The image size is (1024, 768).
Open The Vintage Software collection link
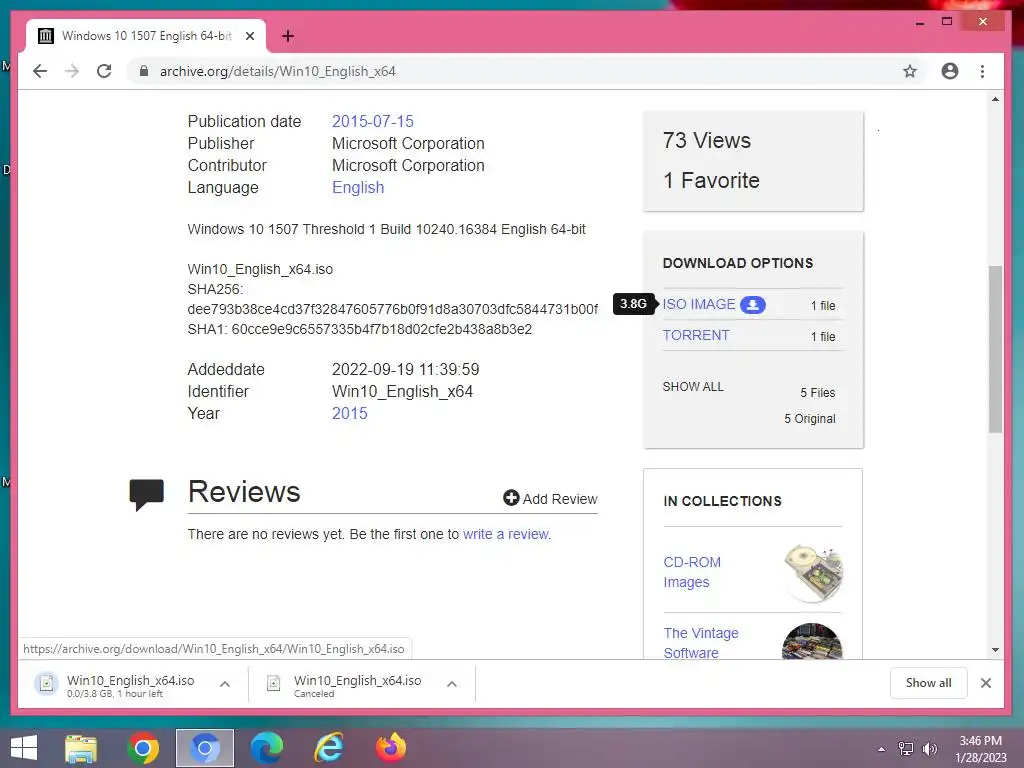pos(701,643)
